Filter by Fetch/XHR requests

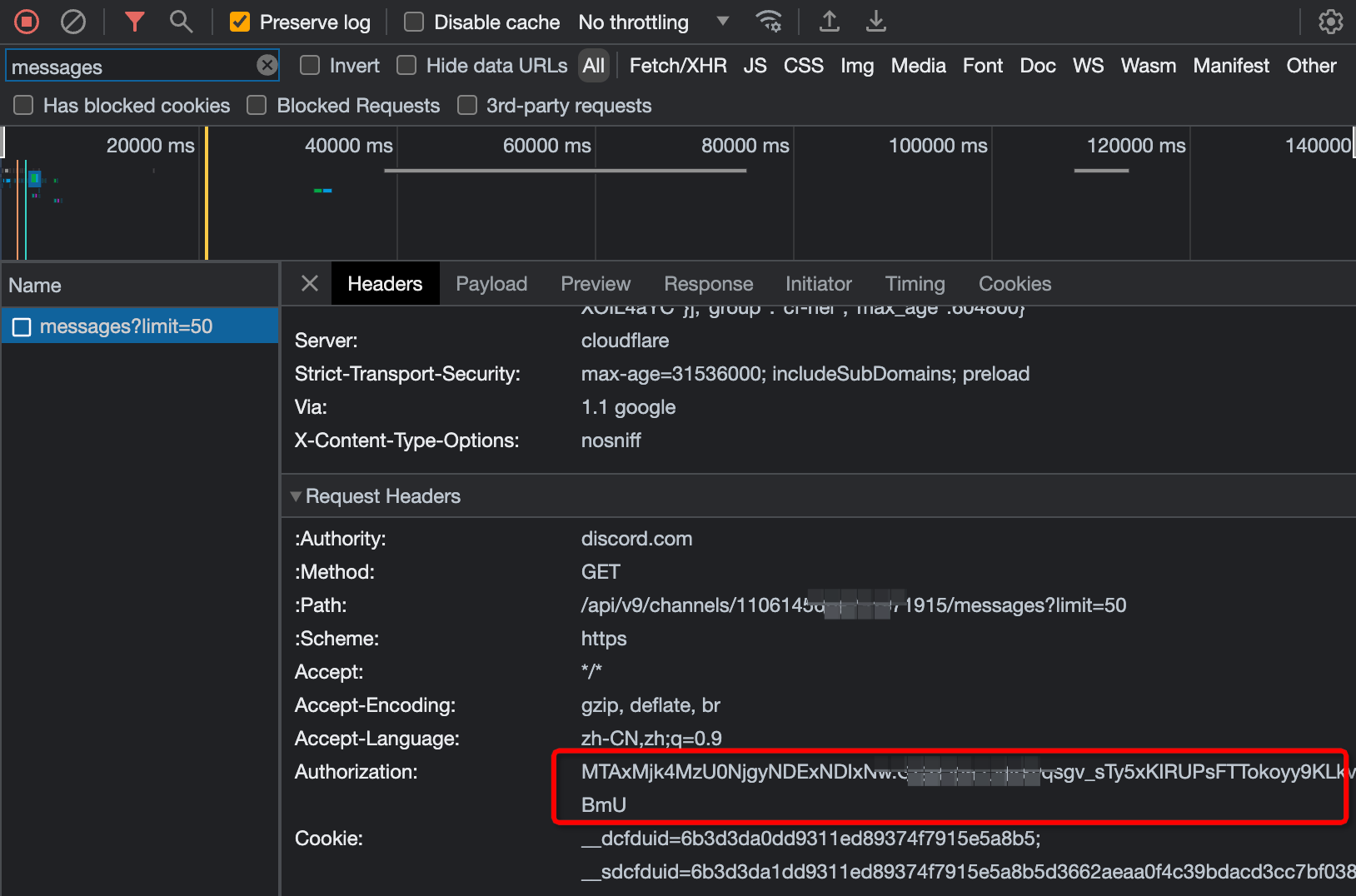pos(678,66)
